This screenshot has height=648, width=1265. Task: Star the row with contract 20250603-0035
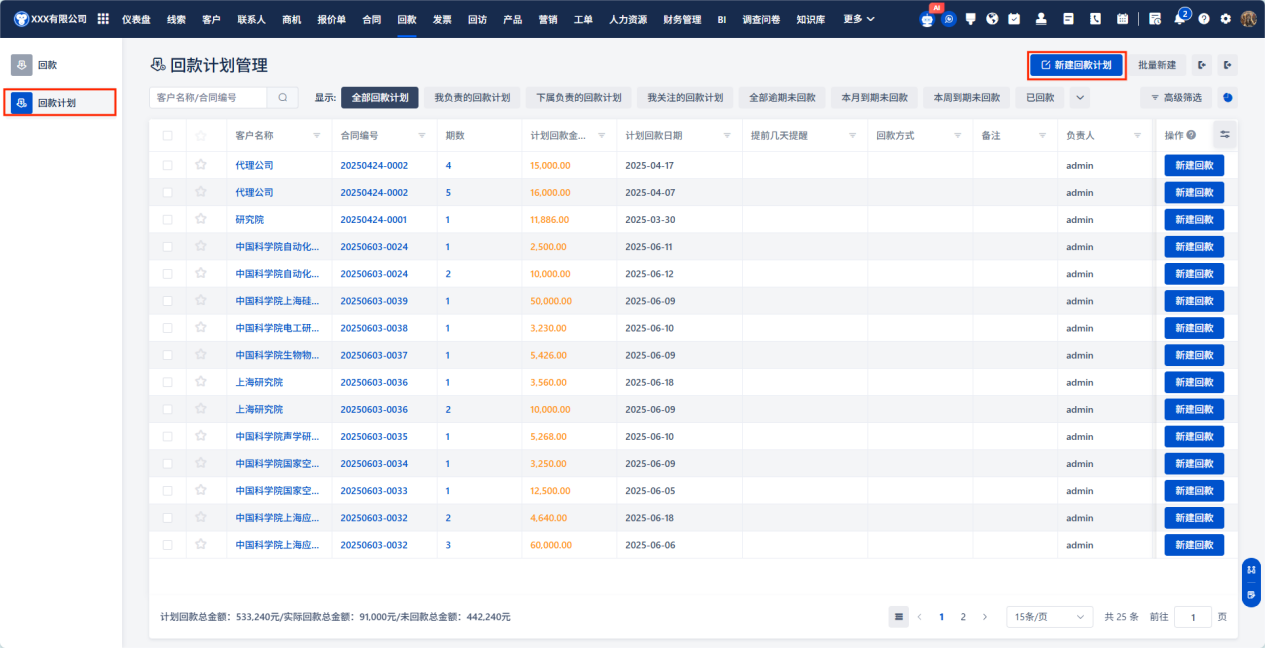coord(200,436)
